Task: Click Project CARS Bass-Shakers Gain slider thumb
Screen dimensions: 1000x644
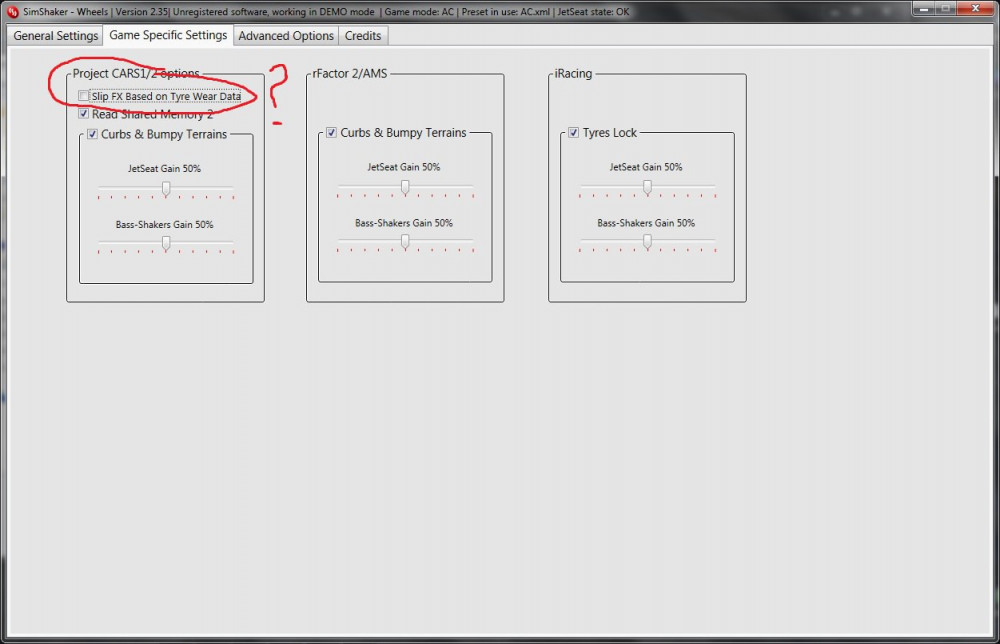Action: click(x=166, y=243)
